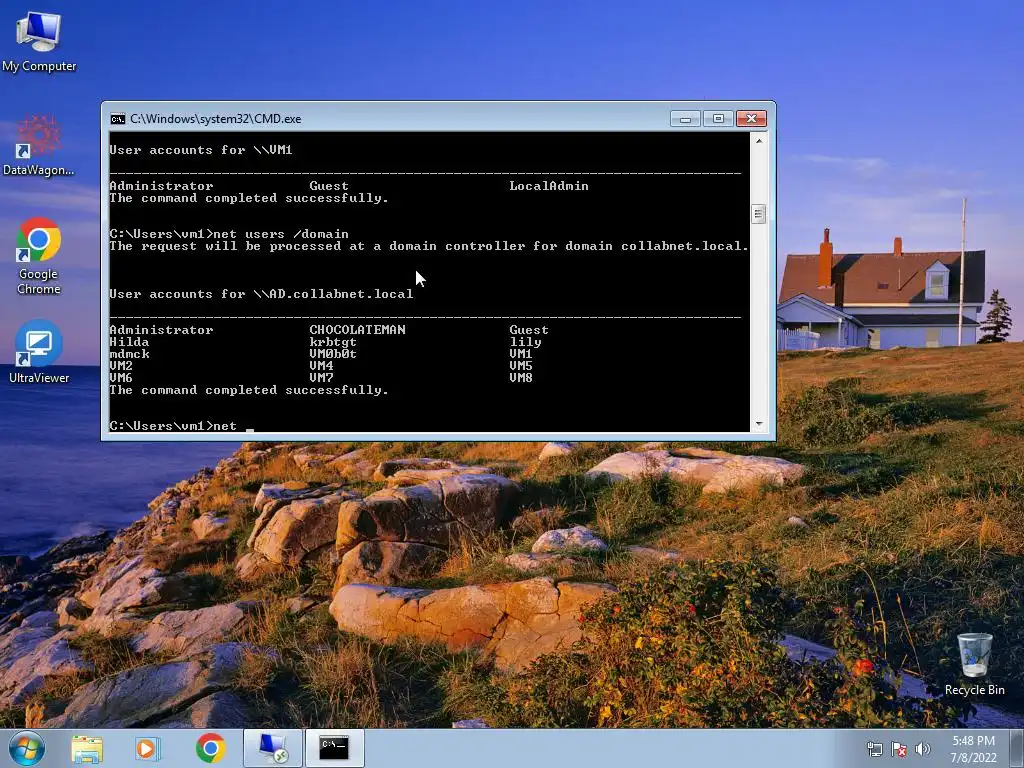Click the VM8 account name
Viewport: 1024px width, 768px height.
click(520, 377)
